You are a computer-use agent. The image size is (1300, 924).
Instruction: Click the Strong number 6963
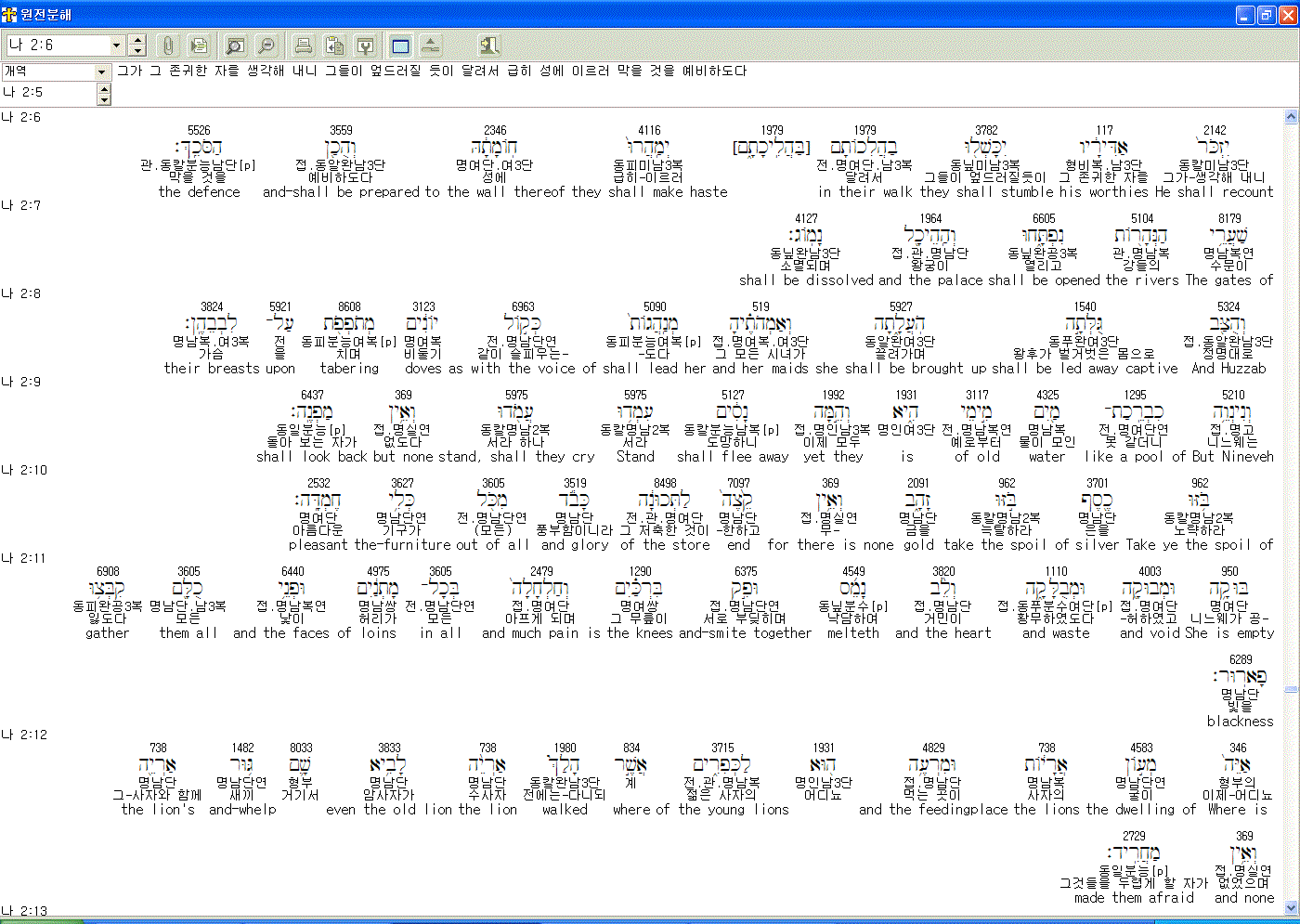pos(523,307)
